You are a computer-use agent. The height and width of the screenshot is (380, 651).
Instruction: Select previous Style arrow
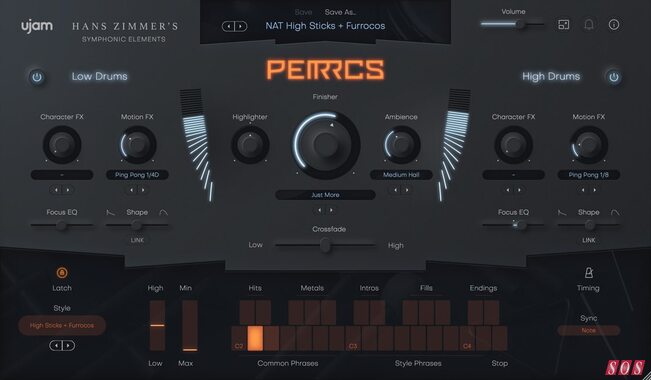tap(56, 345)
